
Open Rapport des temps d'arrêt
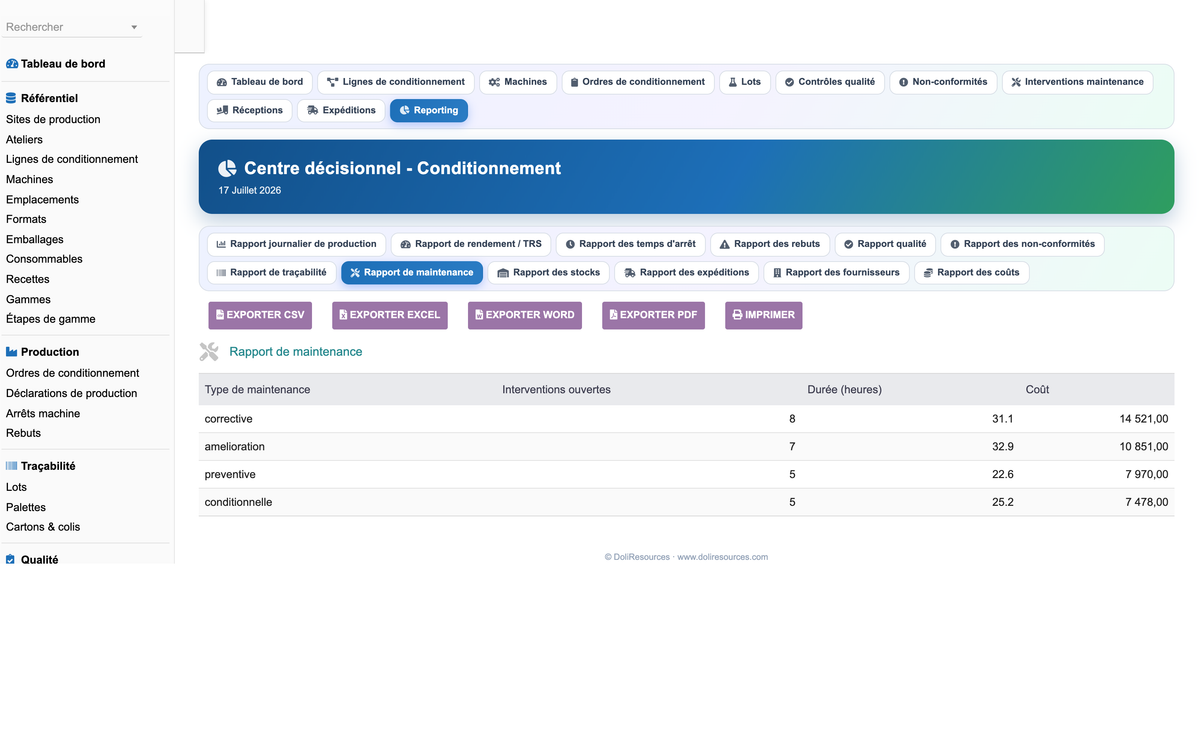pos(631,244)
